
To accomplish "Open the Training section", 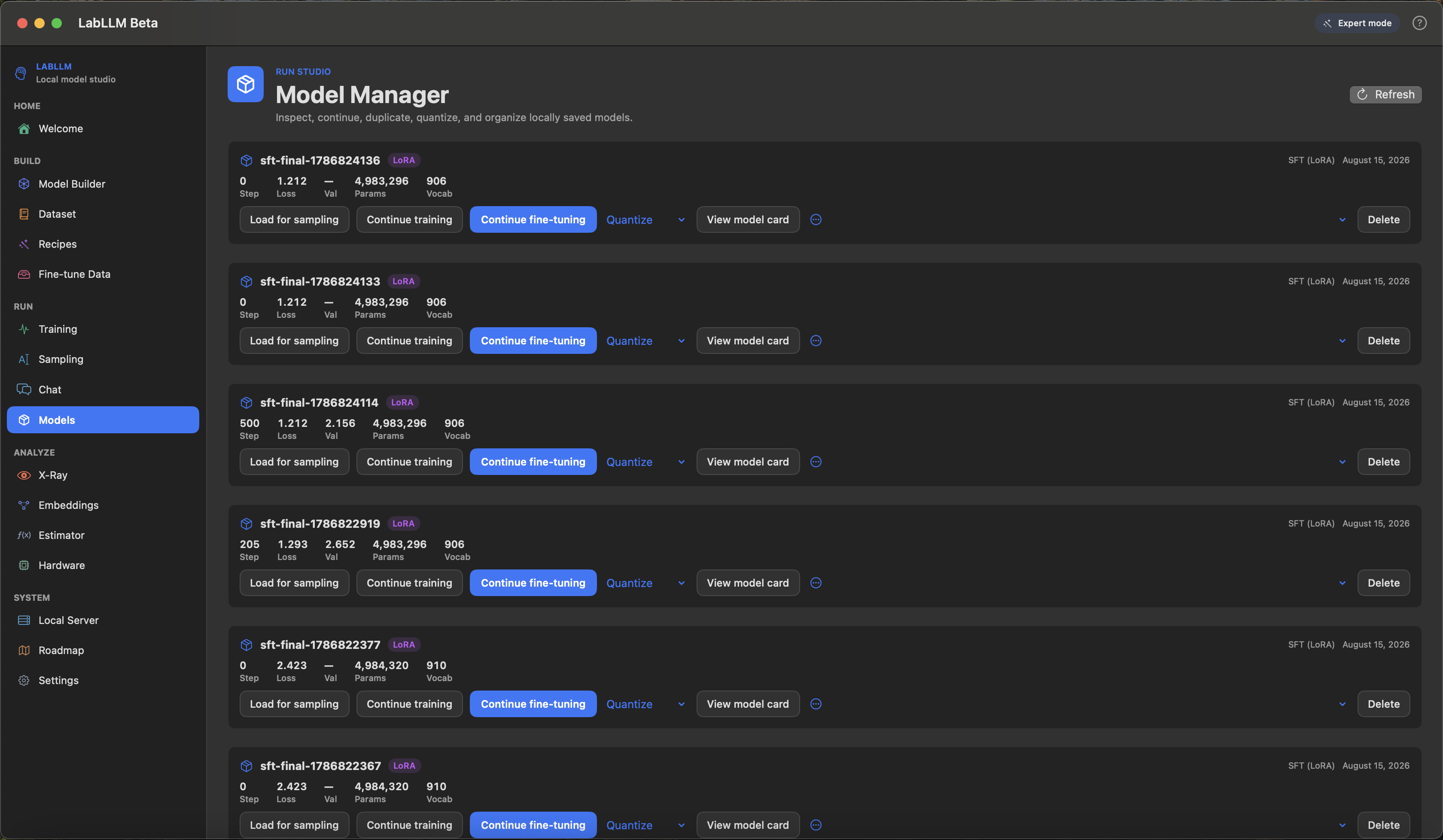I will point(103,329).
